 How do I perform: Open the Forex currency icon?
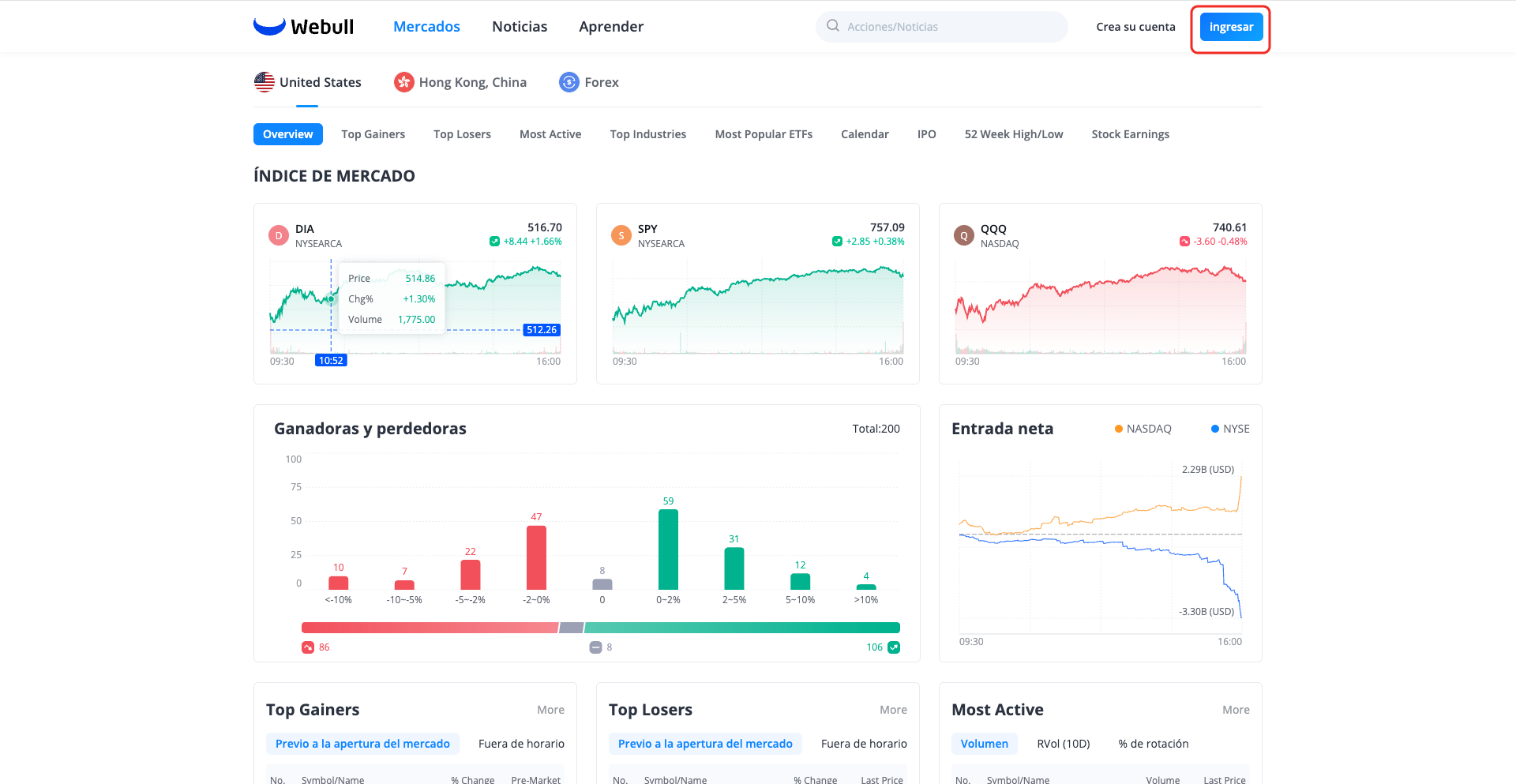(569, 82)
